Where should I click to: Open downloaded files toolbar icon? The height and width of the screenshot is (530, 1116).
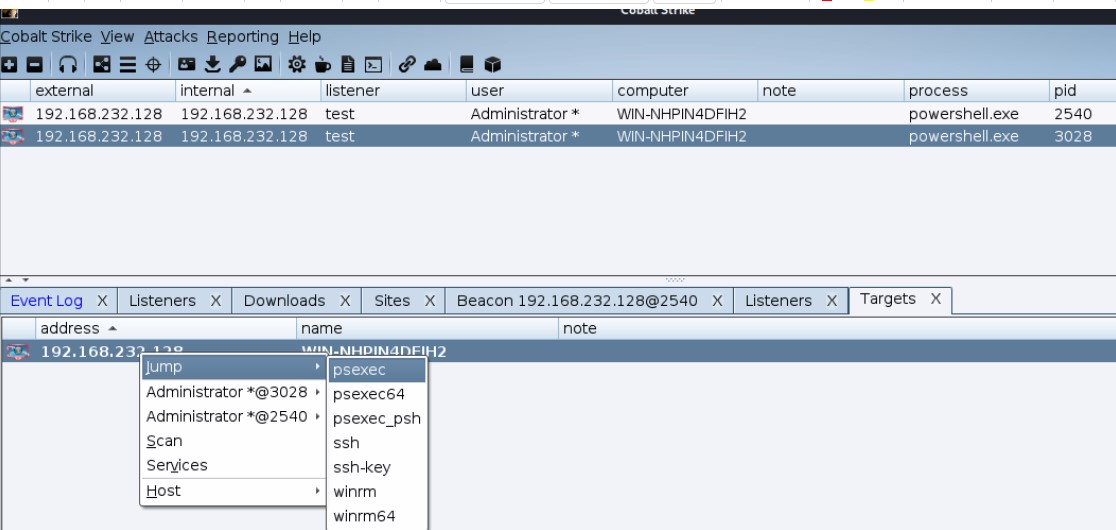click(x=212, y=65)
